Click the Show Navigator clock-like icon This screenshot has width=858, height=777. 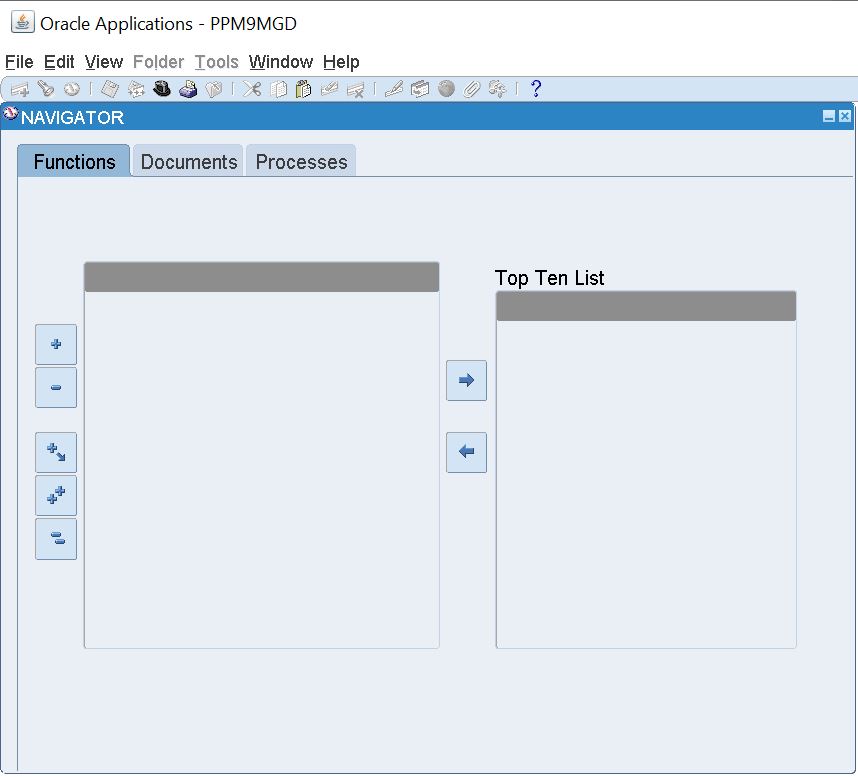point(71,89)
